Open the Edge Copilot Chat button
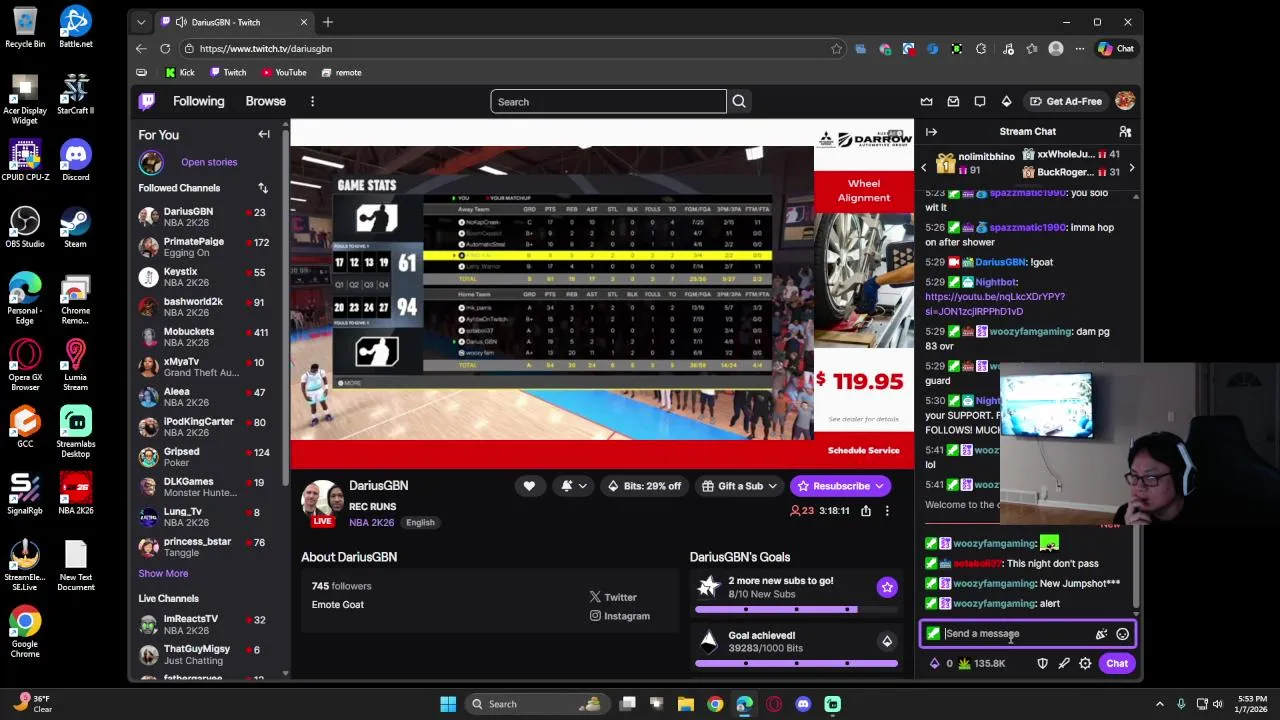This screenshot has width=1280, height=720. 1116,48
